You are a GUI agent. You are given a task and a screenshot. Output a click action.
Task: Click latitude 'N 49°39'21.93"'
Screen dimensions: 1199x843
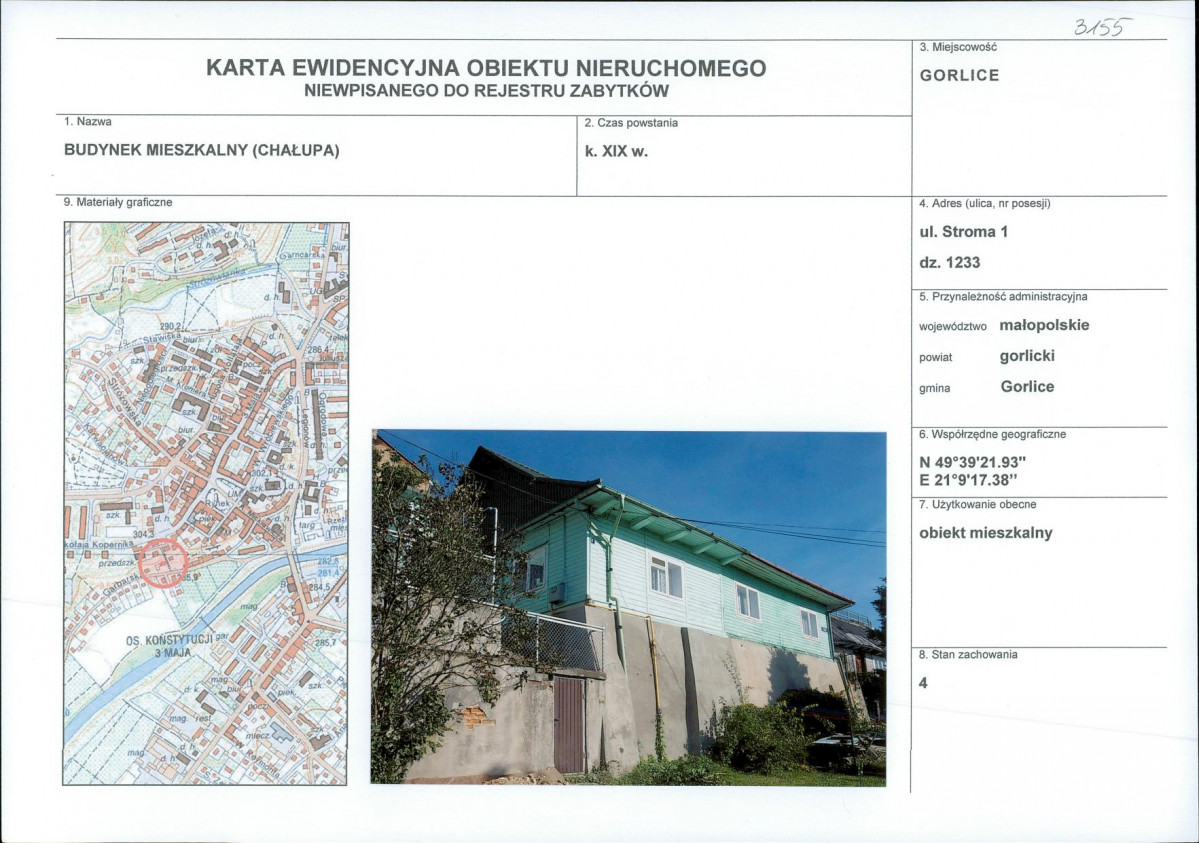pyautogui.click(x=973, y=463)
